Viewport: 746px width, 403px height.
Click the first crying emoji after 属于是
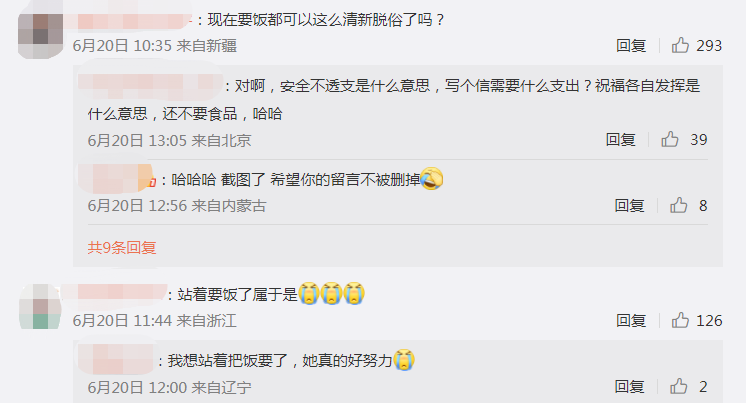click(309, 293)
